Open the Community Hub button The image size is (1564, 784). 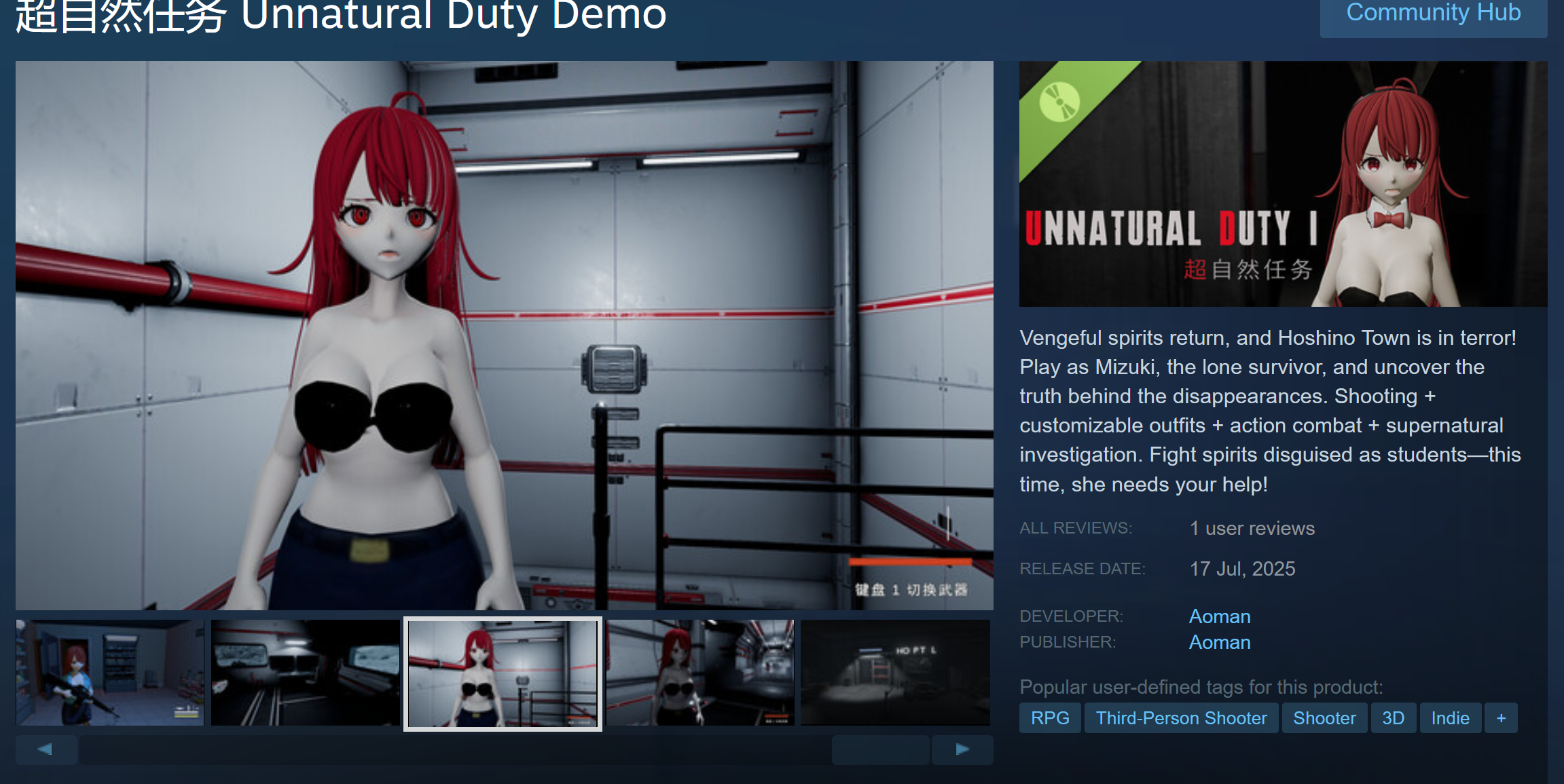(1433, 15)
